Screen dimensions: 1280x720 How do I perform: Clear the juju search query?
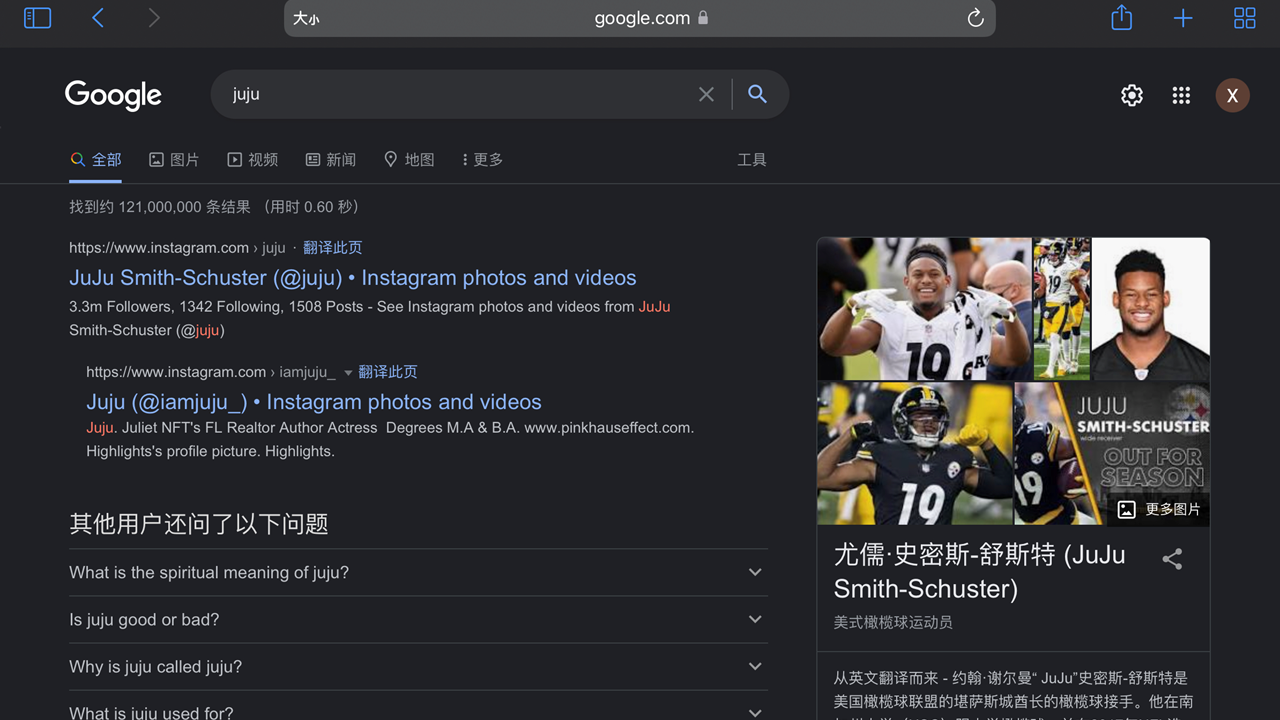[x=706, y=94]
